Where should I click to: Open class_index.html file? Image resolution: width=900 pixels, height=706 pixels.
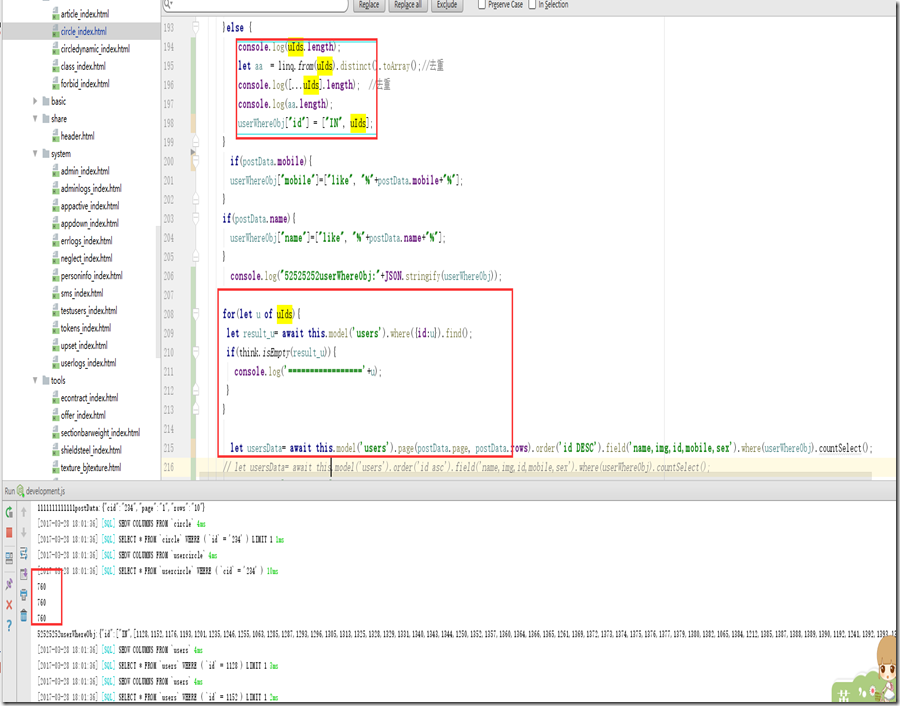(83, 66)
